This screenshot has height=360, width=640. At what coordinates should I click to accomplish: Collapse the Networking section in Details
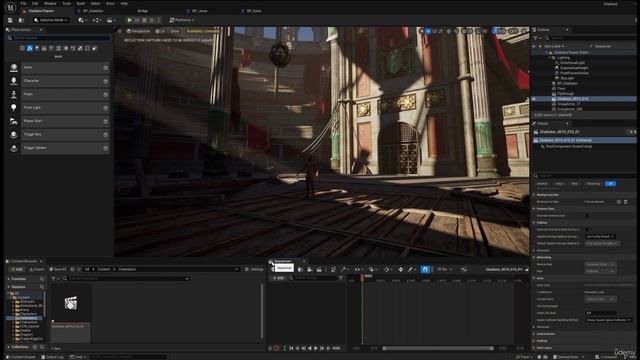point(534,258)
